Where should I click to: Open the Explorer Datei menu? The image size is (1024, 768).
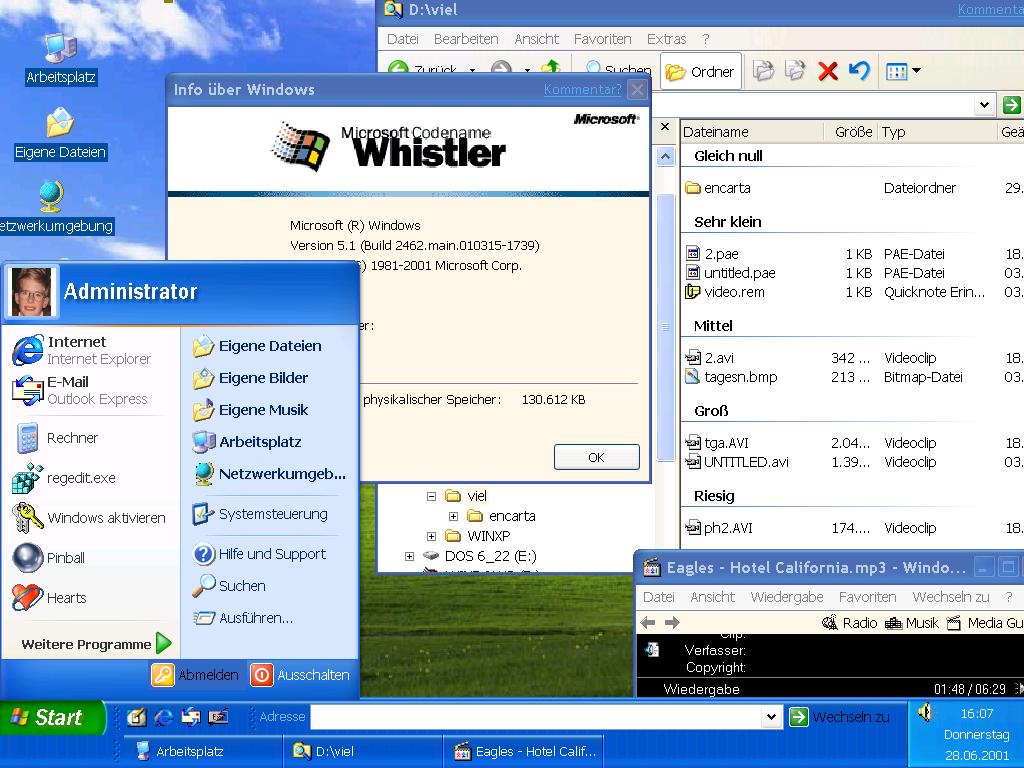tap(402, 39)
